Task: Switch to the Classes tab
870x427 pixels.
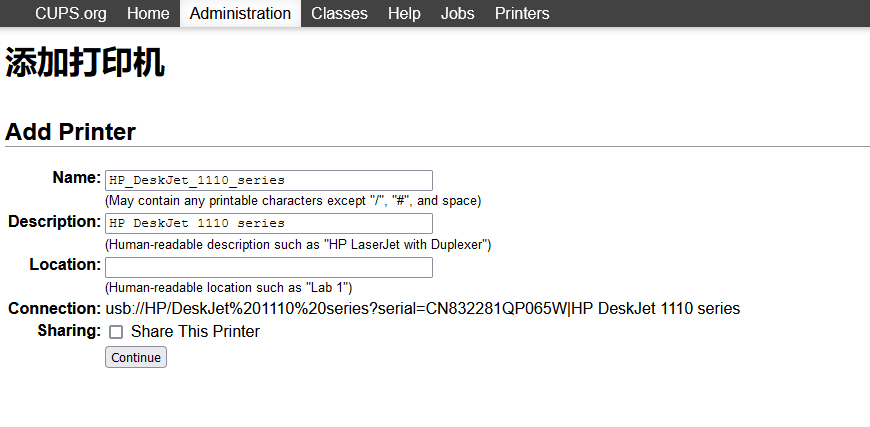Action: point(339,13)
